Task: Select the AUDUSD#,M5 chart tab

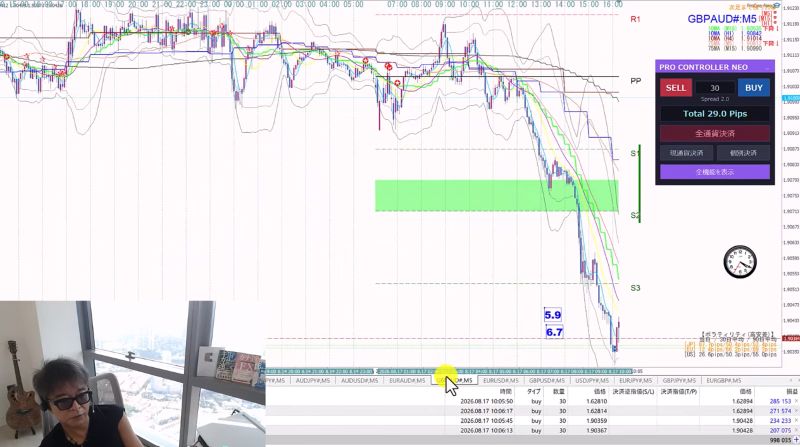Action: coord(360,381)
